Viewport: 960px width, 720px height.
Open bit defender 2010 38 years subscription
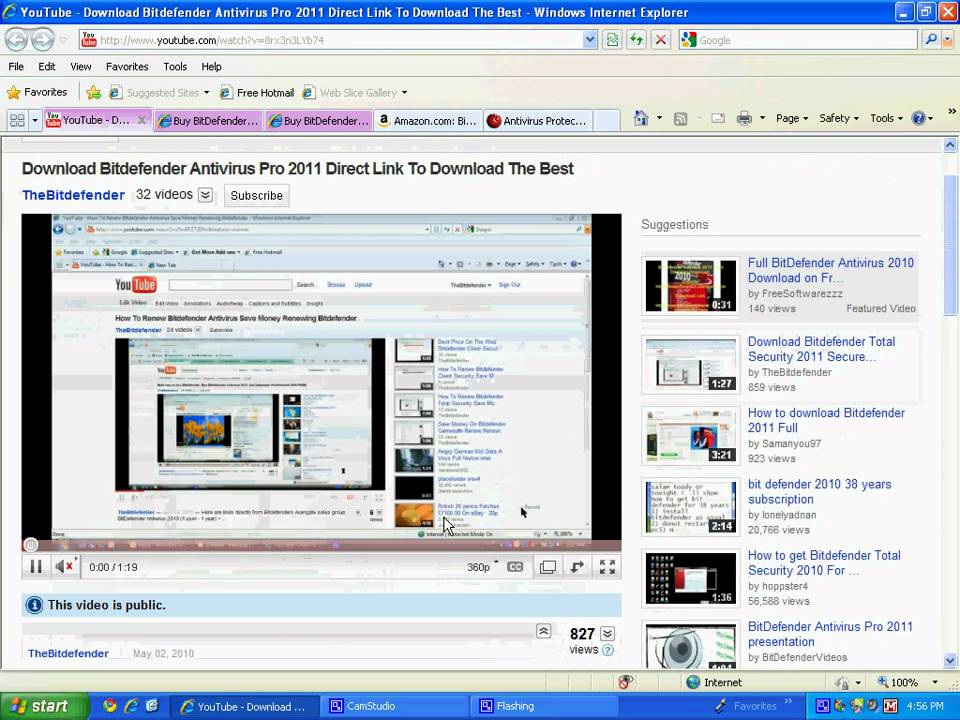[819, 492]
